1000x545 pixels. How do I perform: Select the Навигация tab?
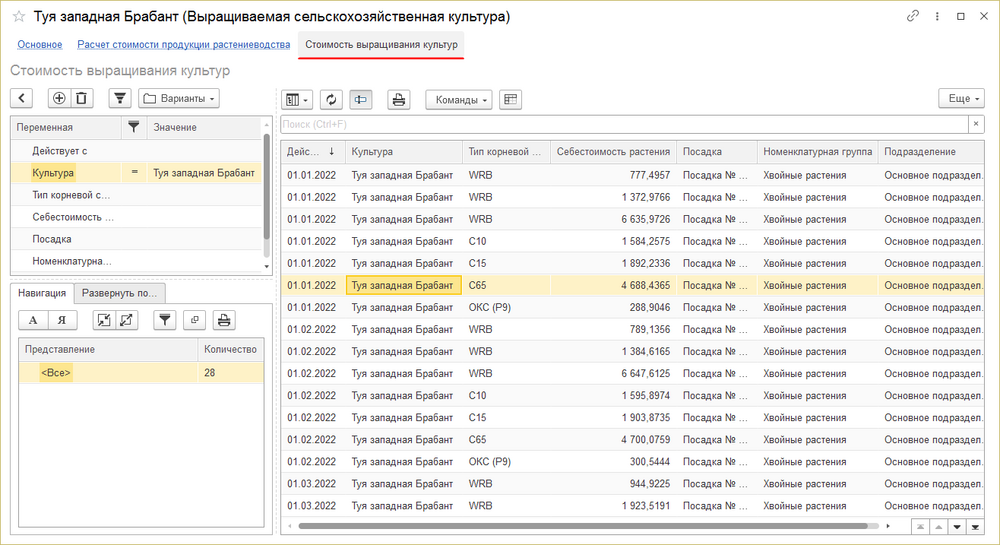43,293
